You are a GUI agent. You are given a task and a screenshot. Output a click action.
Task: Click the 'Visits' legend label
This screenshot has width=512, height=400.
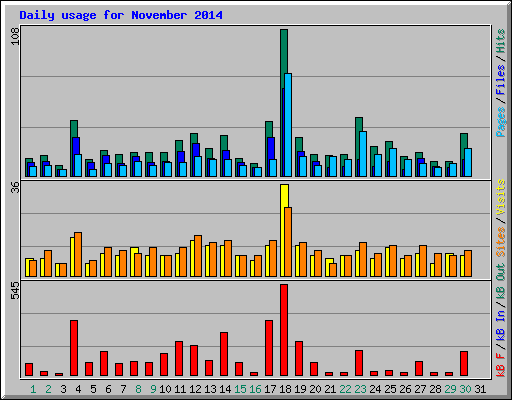point(501,197)
